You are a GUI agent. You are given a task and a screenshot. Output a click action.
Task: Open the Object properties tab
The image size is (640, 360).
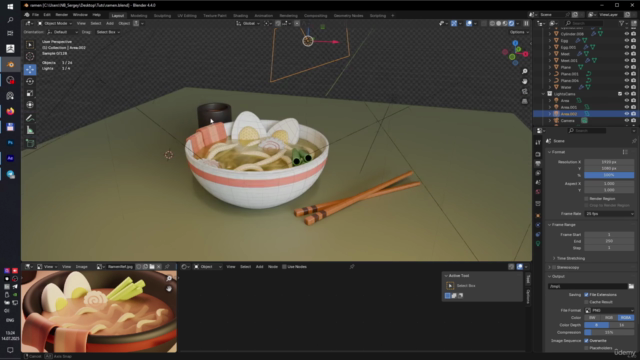[538, 216]
